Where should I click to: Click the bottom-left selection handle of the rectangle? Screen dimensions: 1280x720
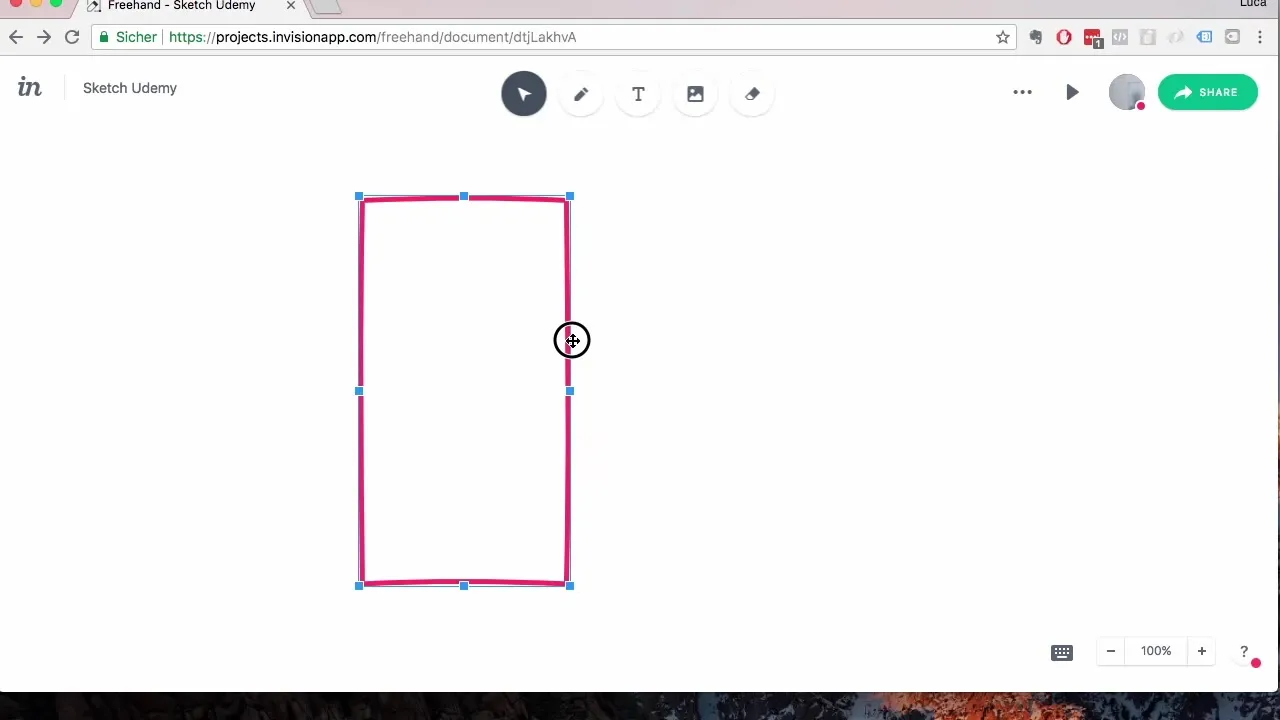(359, 586)
